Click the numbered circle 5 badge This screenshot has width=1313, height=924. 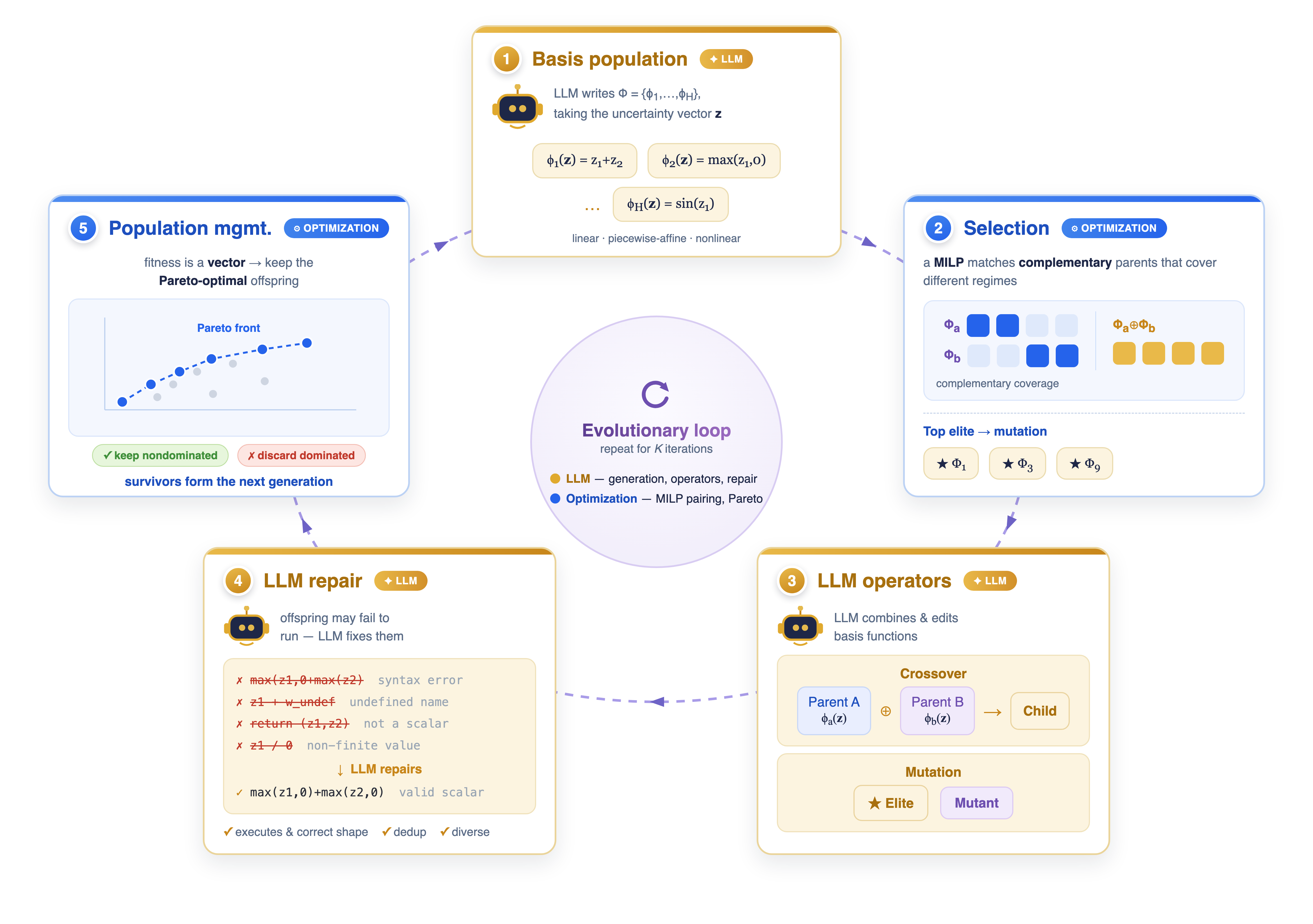(84, 228)
